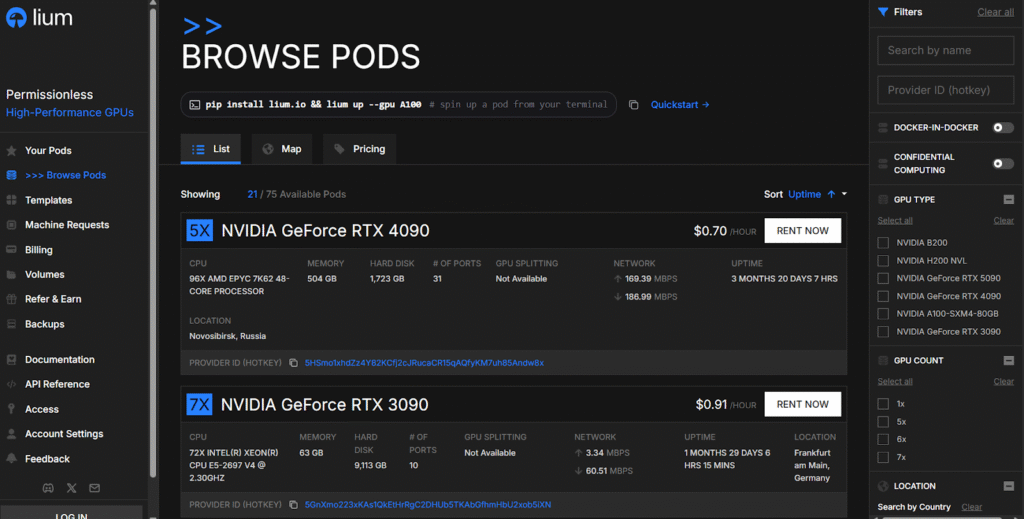Click the email envelope icon in sidebar
The width and height of the screenshot is (1024, 519).
[x=95, y=488]
